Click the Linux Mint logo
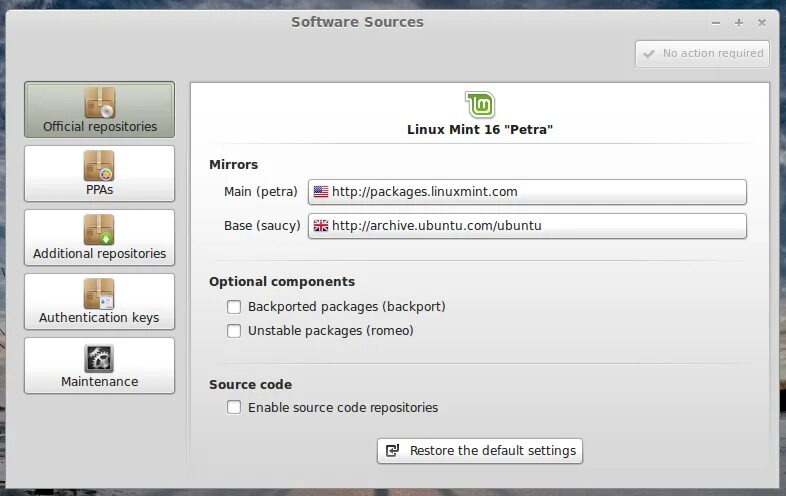 (x=480, y=104)
